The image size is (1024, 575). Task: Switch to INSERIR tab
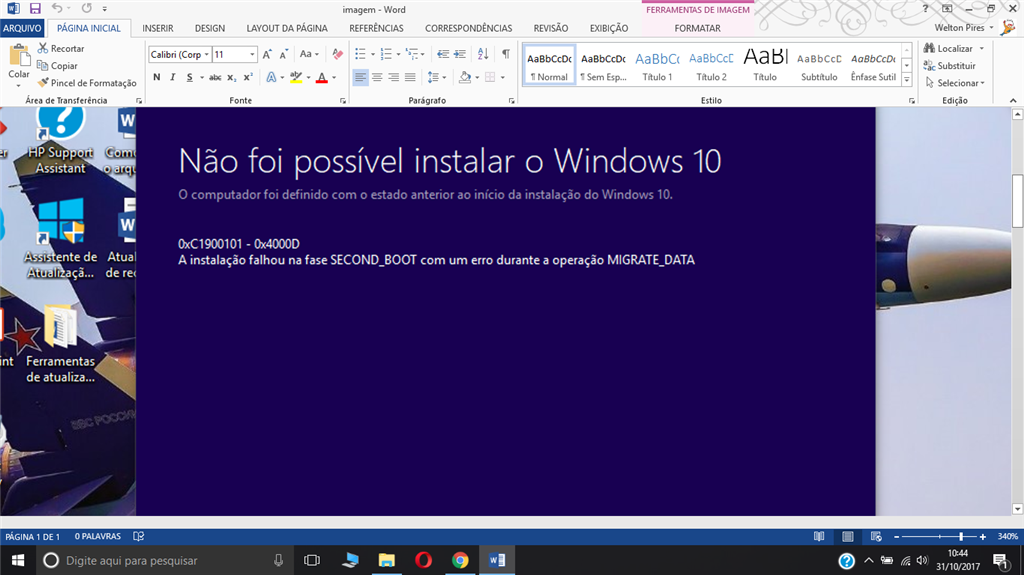click(158, 28)
